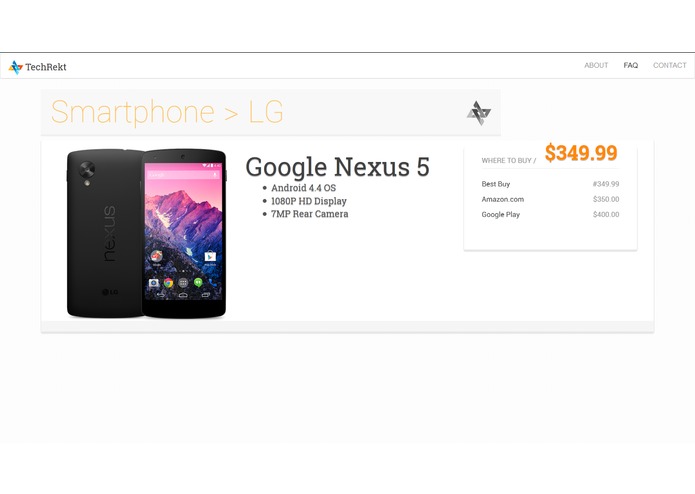The image size is (695, 494).
Task: Click the Amazon.com $350.00 price
Action: pyautogui.click(x=606, y=199)
